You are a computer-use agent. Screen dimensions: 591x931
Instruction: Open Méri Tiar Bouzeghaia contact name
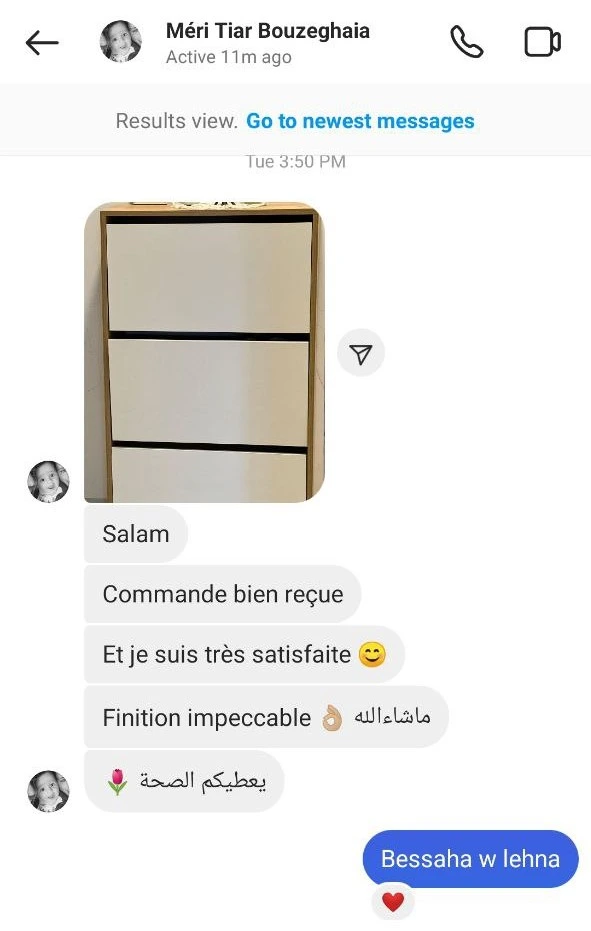pos(268,31)
